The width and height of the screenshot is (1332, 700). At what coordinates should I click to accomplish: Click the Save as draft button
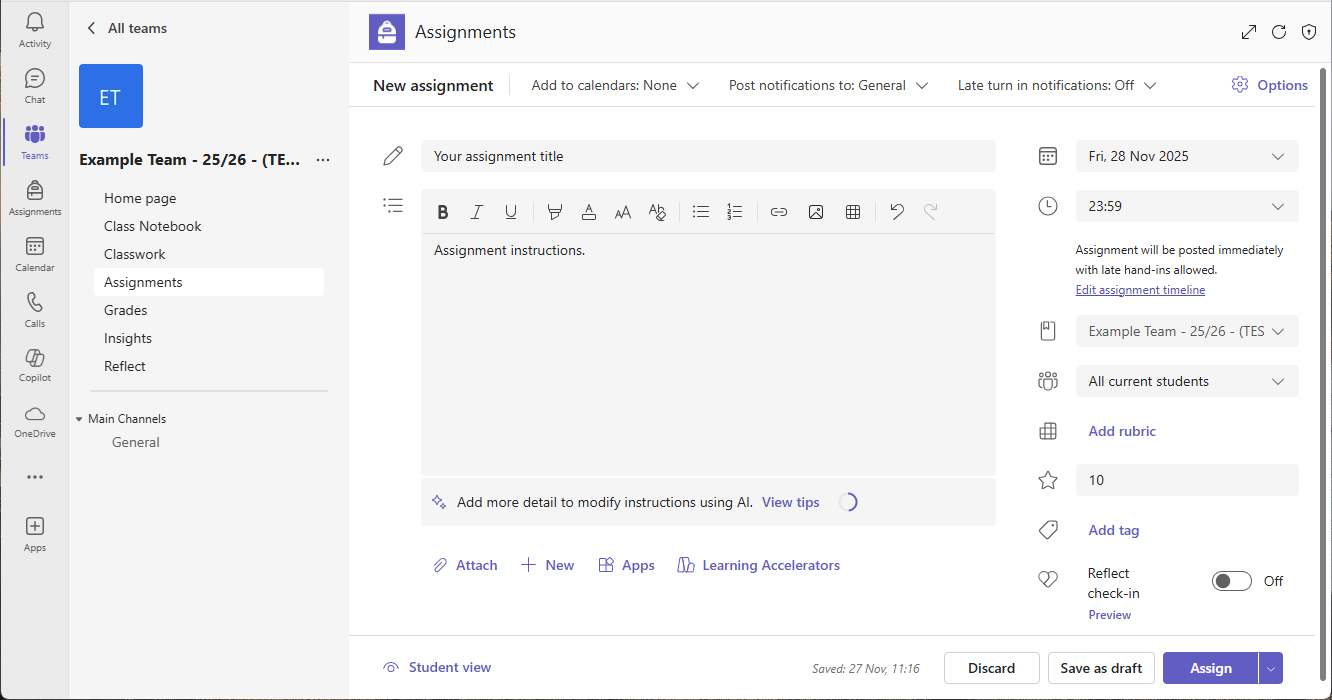click(x=1101, y=668)
